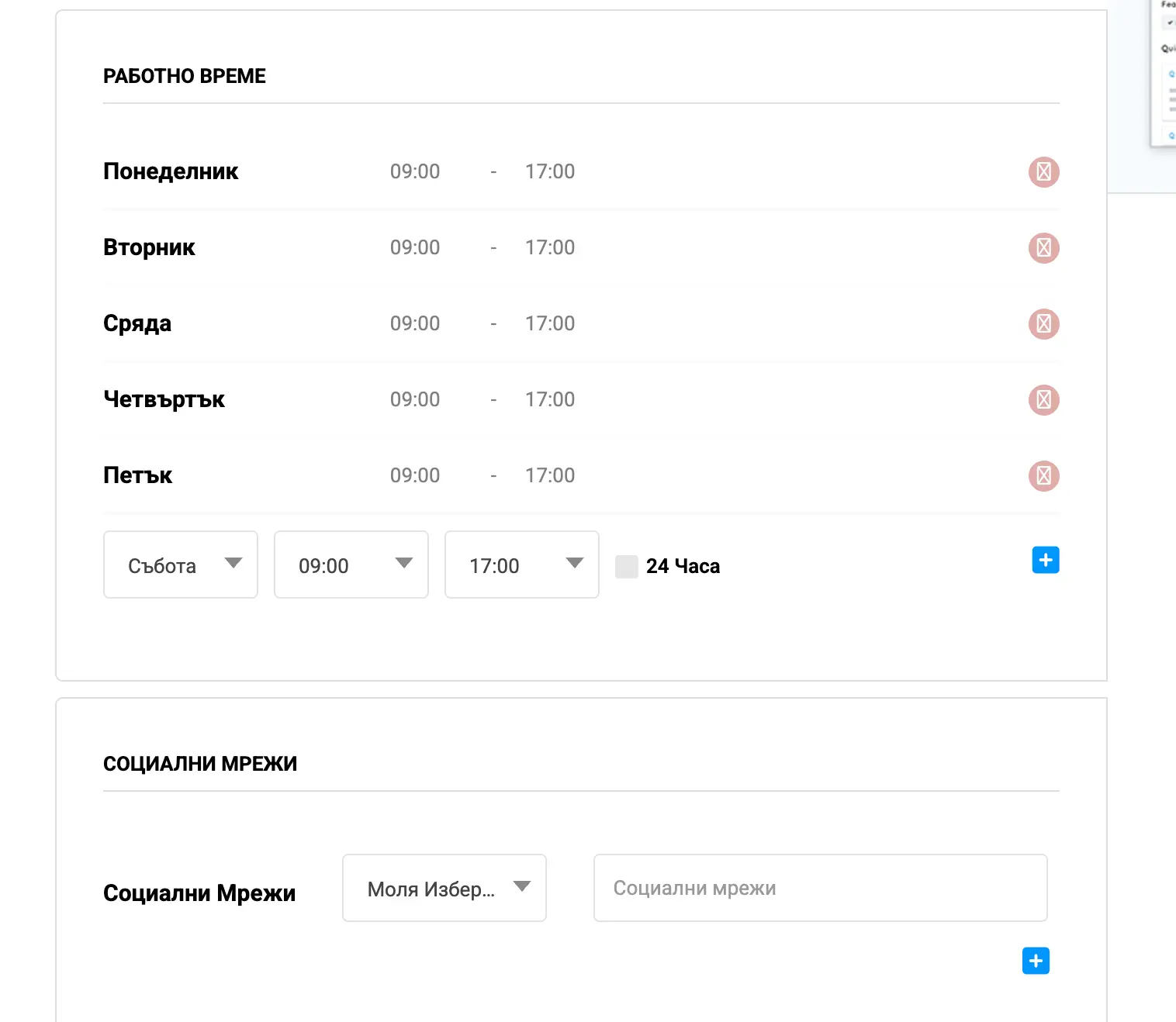The height and width of the screenshot is (1022, 1176).
Task: Click Вторник's 17:00 end time value
Action: [x=549, y=247]
